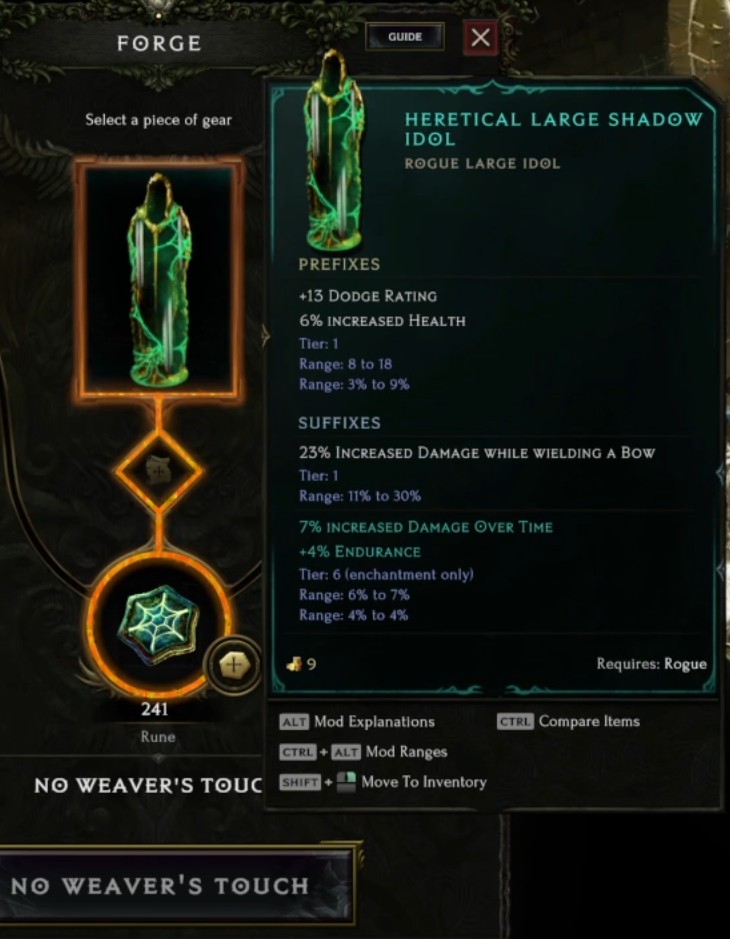Open the Forge guide
Viewport: 730px width, 939px height.
[x=405, y=37]
